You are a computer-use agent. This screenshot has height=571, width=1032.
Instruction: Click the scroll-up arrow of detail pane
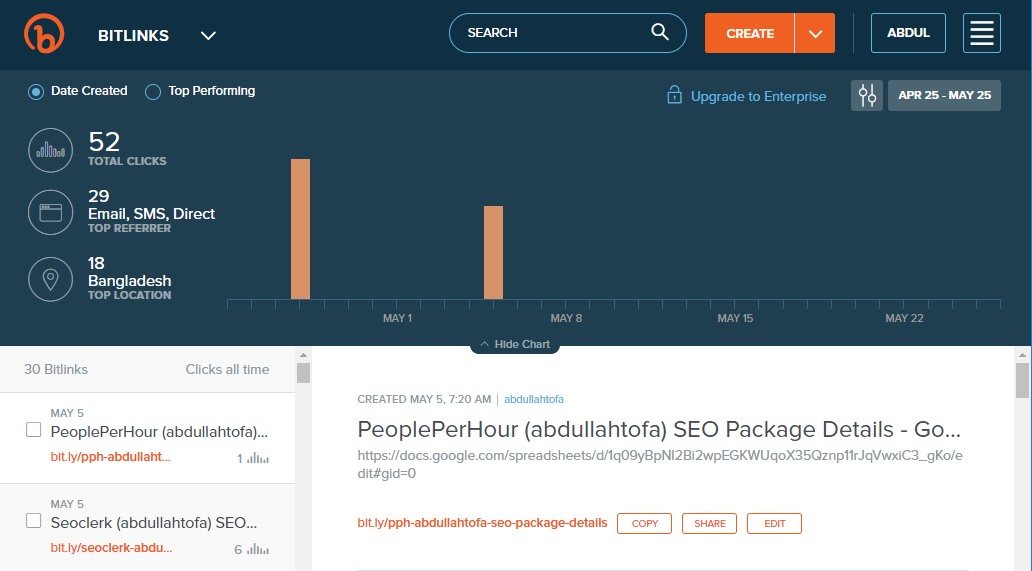(1022, 355)
